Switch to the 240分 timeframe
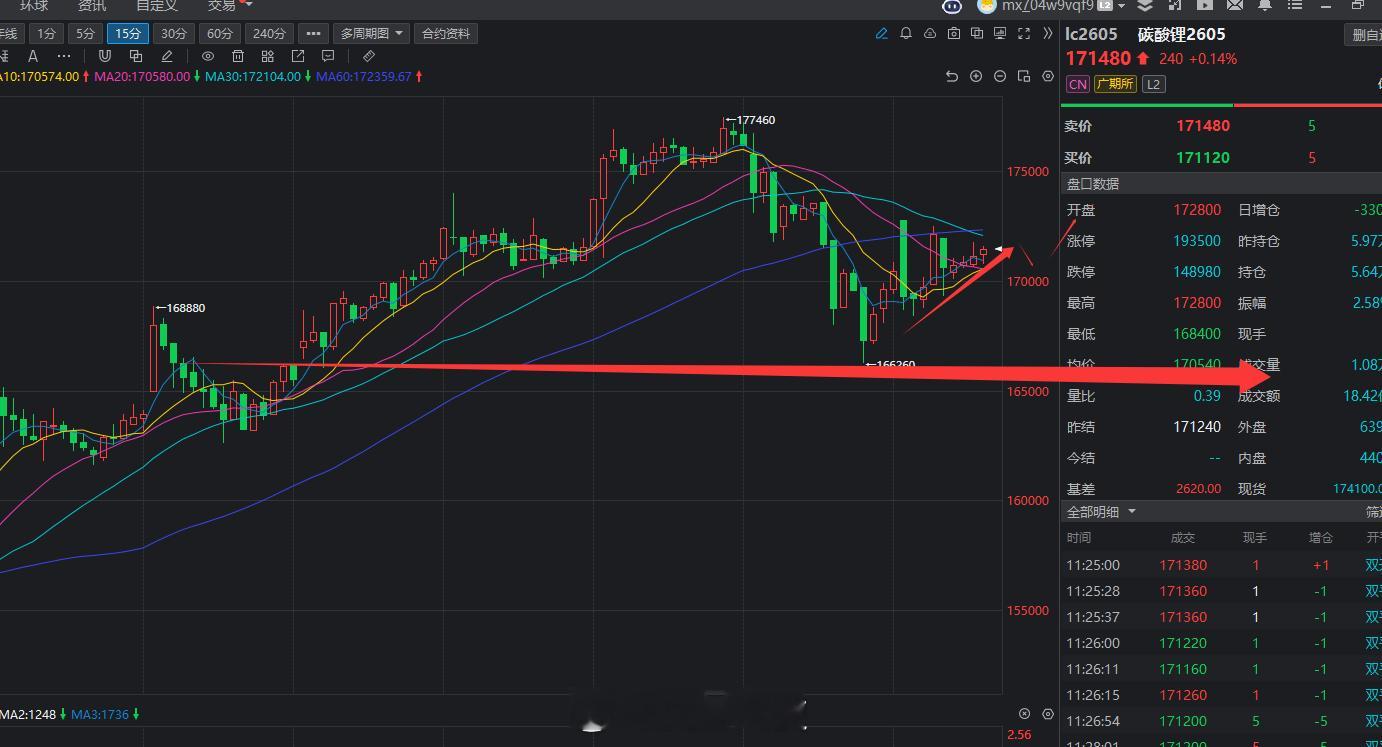1382x747 pixels. (x=269, y=33)
